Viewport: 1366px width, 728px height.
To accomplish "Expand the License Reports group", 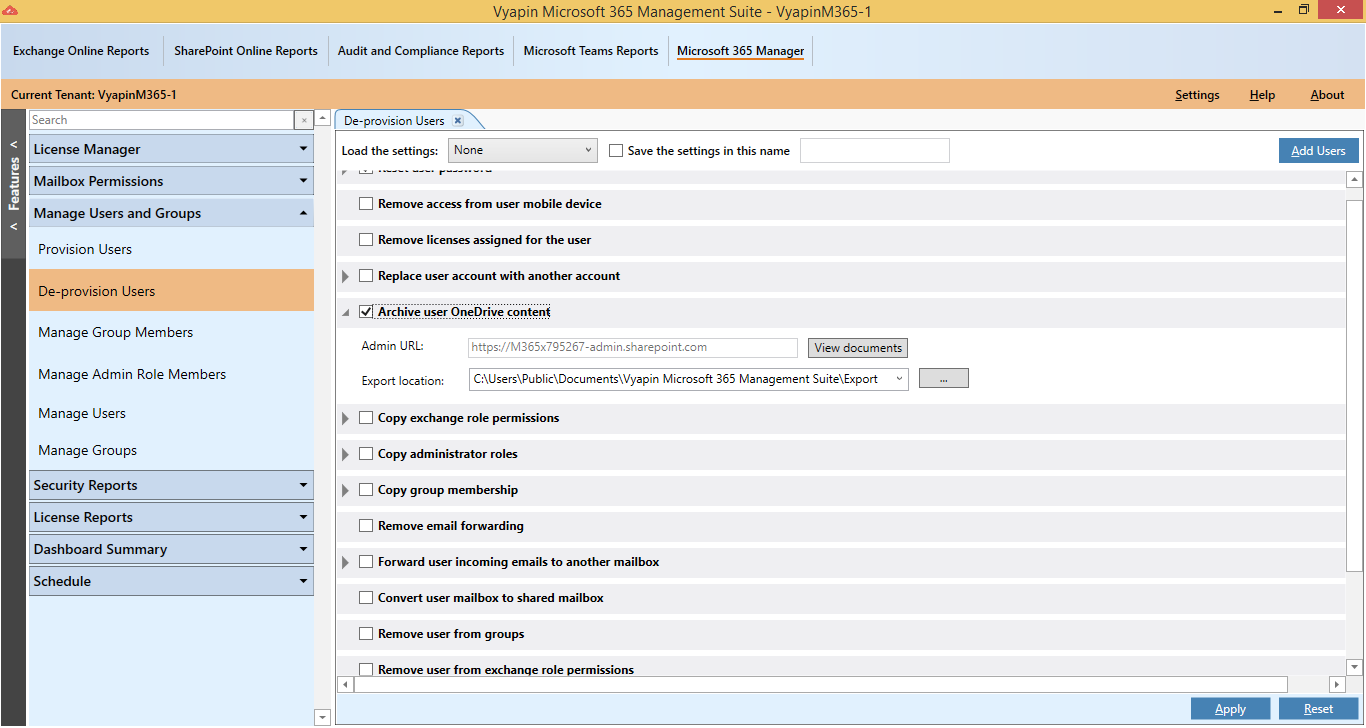I will tap(171, 517).
